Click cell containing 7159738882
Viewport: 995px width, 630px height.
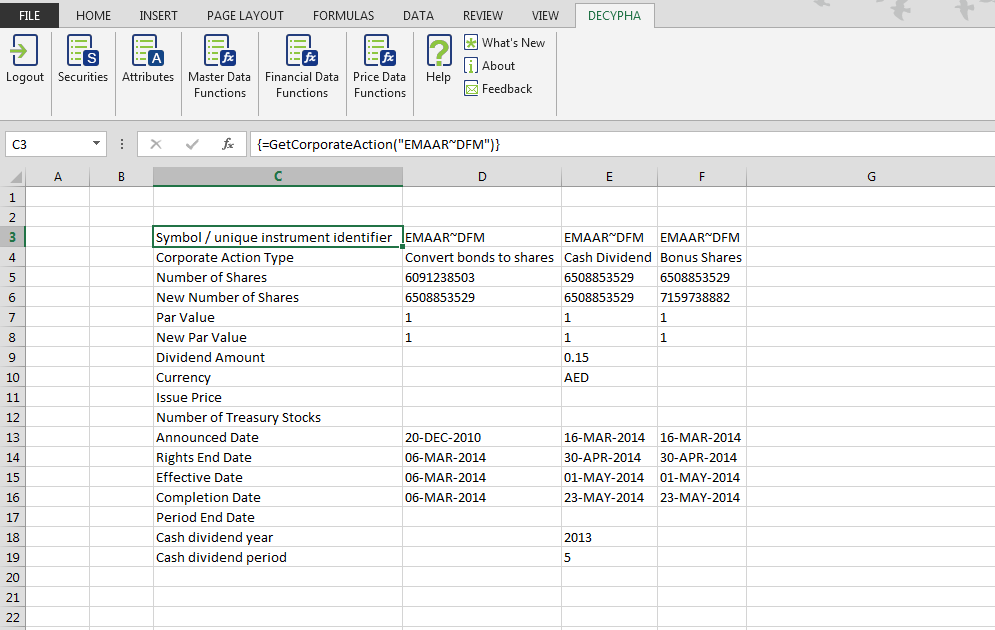click(702, 298)
